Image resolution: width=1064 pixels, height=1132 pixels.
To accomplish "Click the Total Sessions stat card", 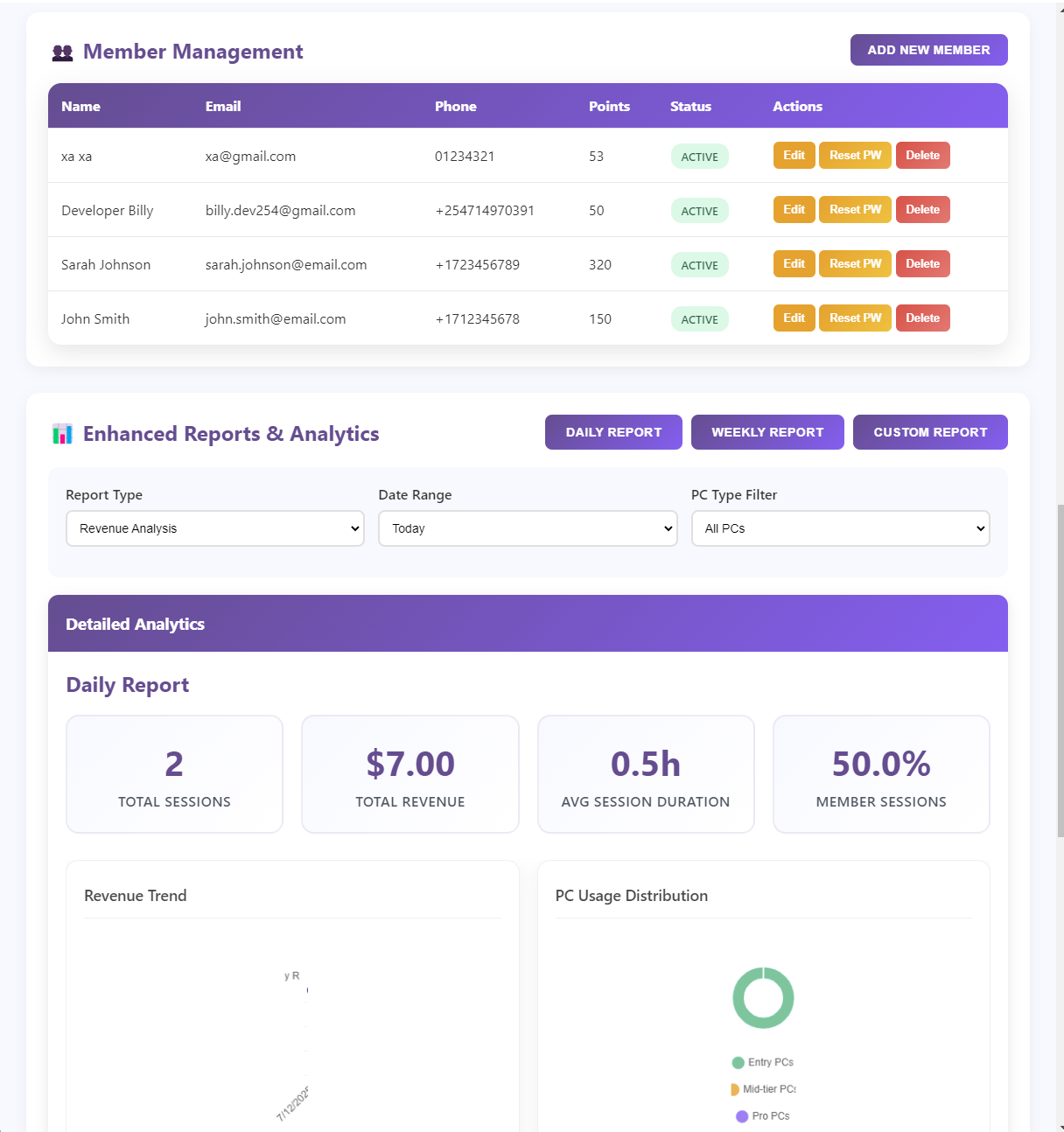I will [x=174, y=774].
